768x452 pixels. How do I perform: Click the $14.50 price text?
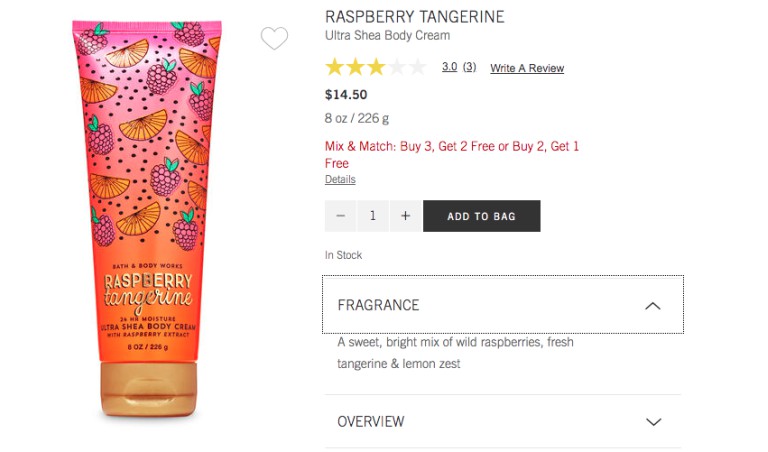click(x=346, y=95)
